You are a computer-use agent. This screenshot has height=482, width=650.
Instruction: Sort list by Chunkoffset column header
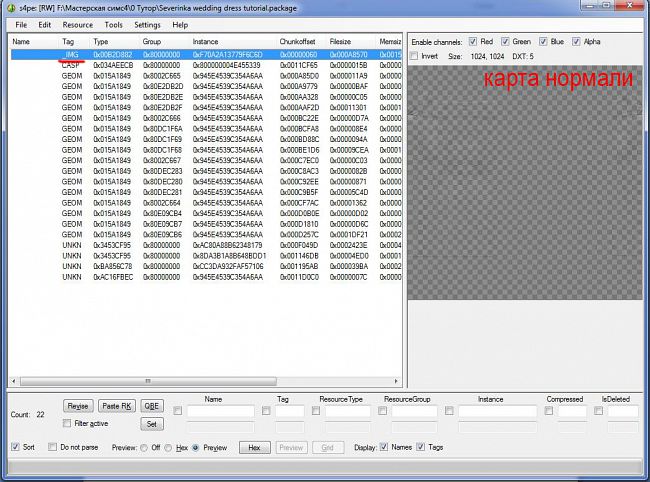tap(299, 41)
